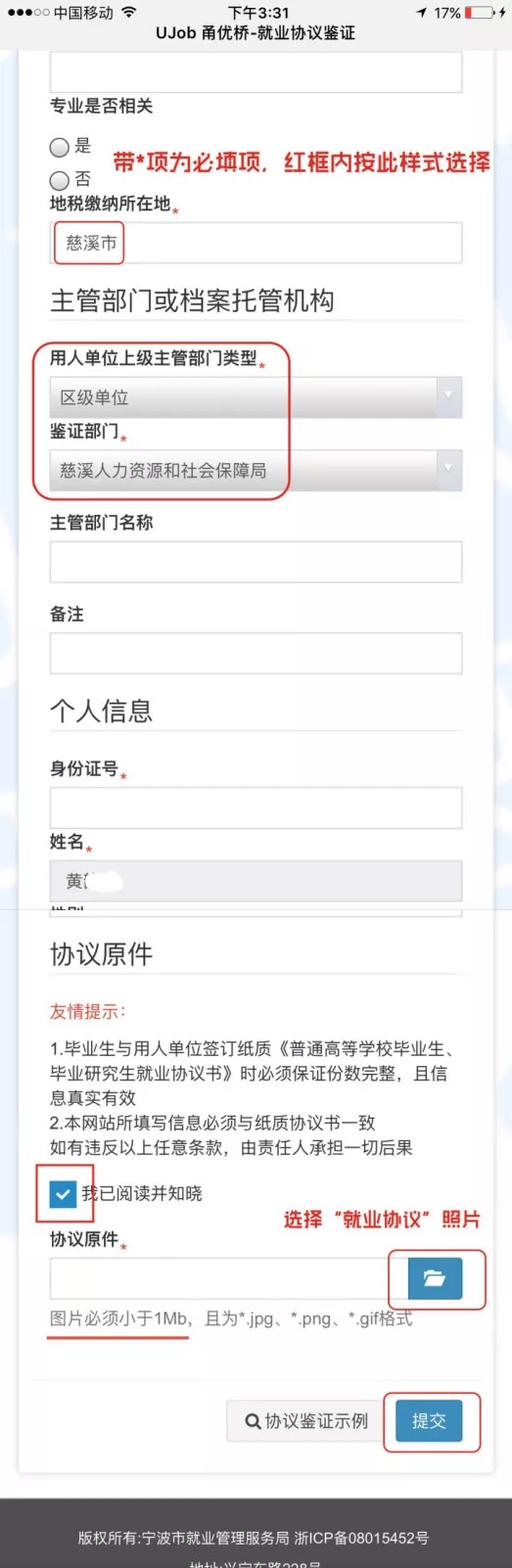This screenshot has width=512, height=1568.
Task: Click the magnifier icon on 协议鉴证示例
Action: 253,1421
